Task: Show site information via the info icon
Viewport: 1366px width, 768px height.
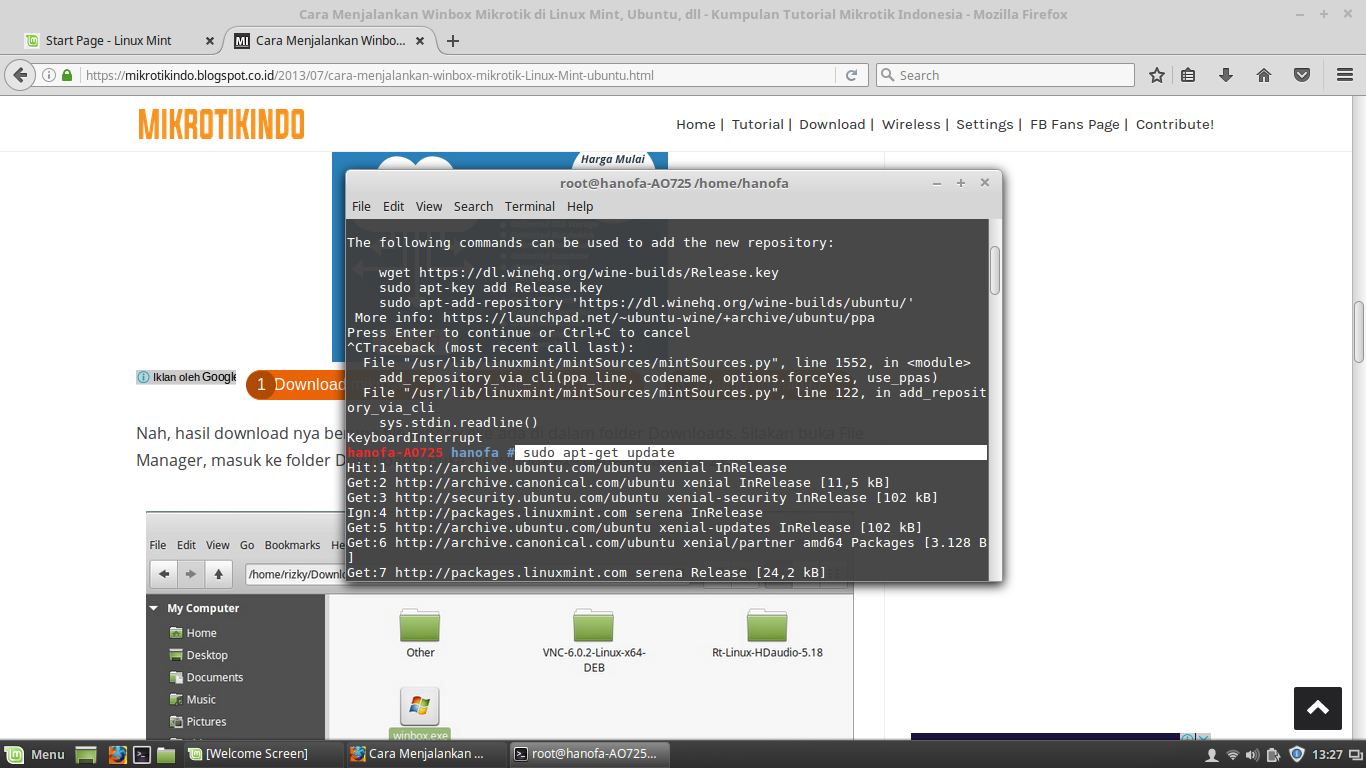Action: [48, 75]
